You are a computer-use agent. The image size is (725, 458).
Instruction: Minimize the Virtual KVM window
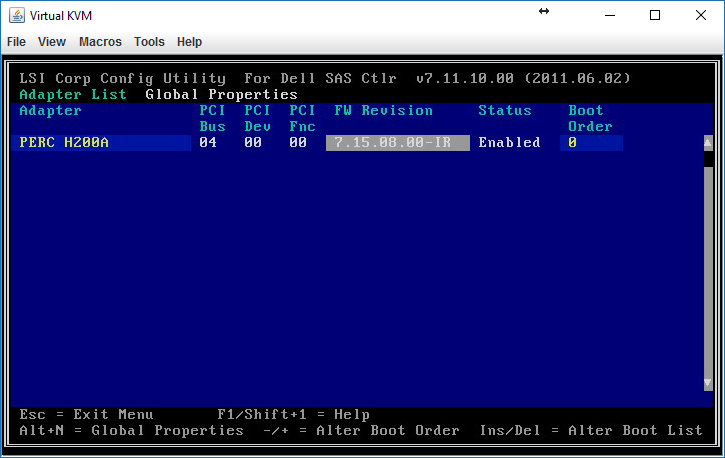(x=610, y=15)
